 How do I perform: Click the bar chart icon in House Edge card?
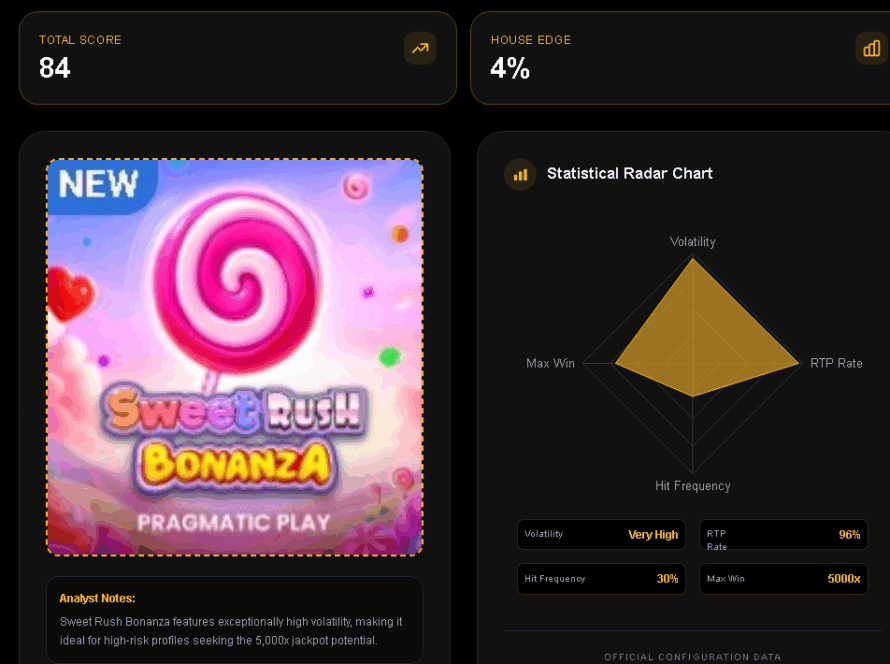(871, 48)
